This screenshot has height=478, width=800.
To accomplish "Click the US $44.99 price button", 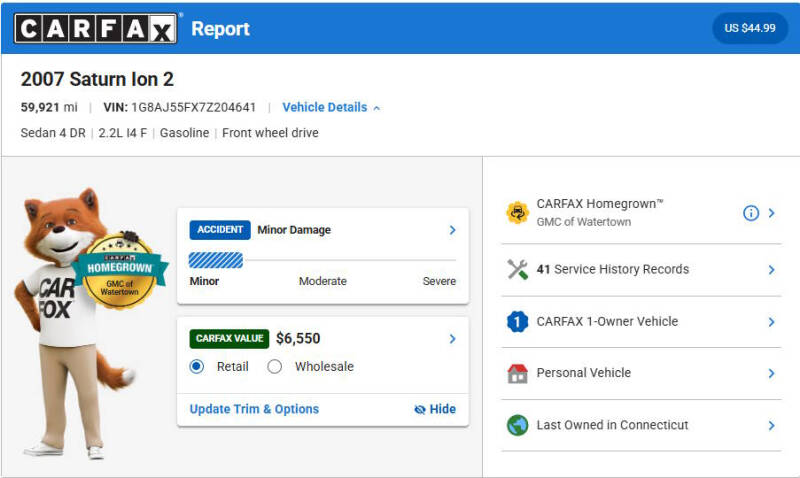I will tap(750, 28).
